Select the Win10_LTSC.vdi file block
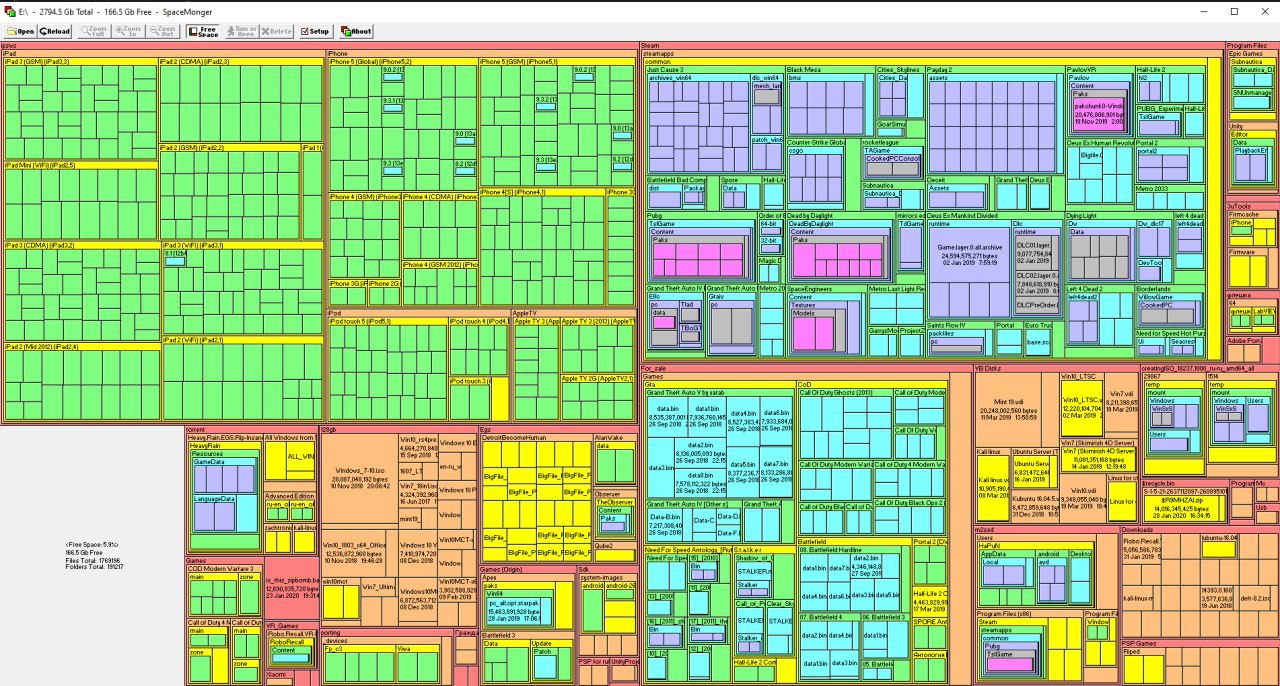The height and width of the screenshot is (686, 1280). (x=1081, y=407)
